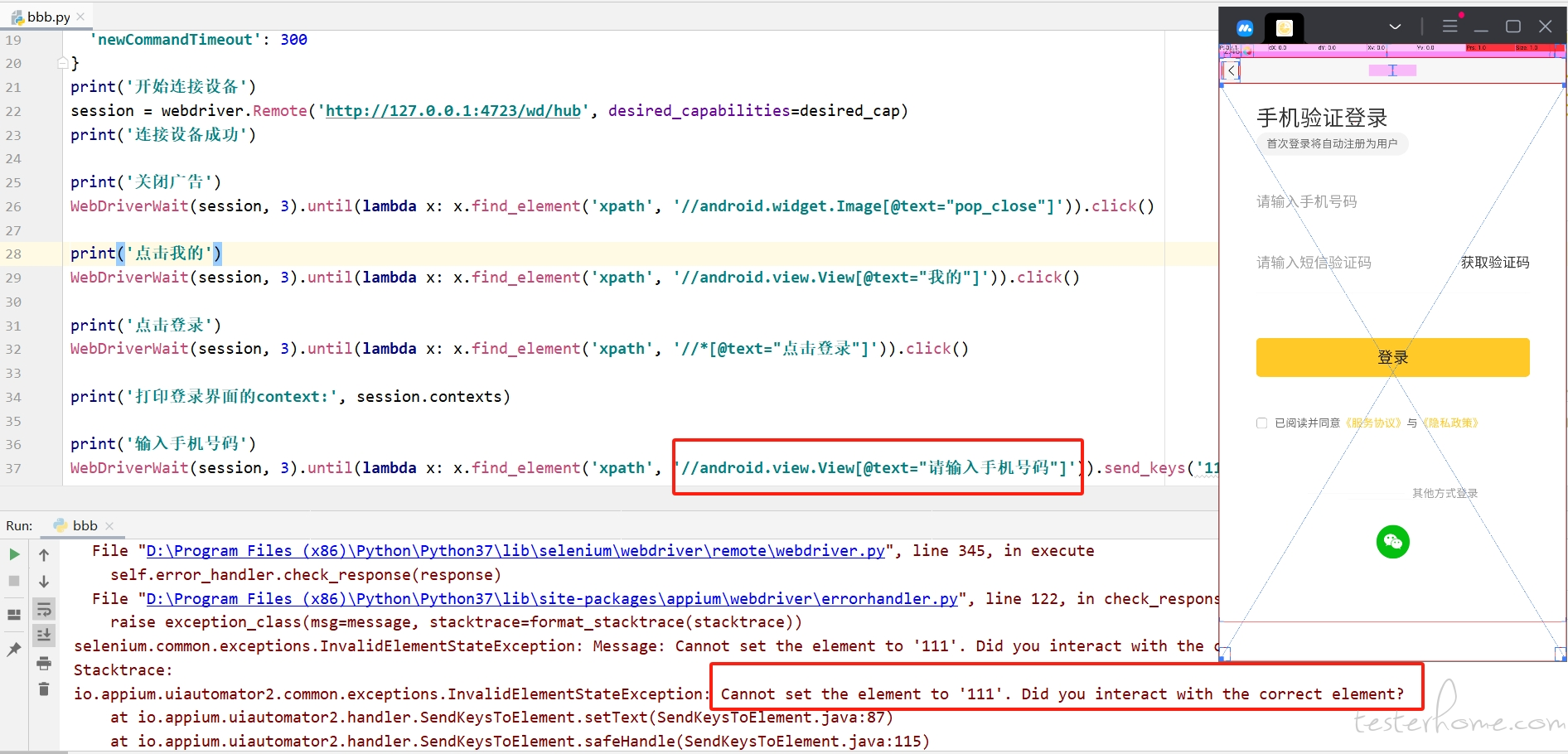Open the emulator hamburger menu
Image resolution: width=1568 pixels, height=754 pixels.
point(1449,27)
